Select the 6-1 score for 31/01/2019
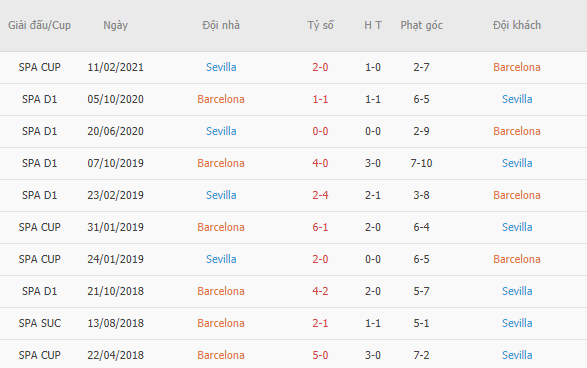The width and height of the screenshot is (587, 368). coord(320,227)
